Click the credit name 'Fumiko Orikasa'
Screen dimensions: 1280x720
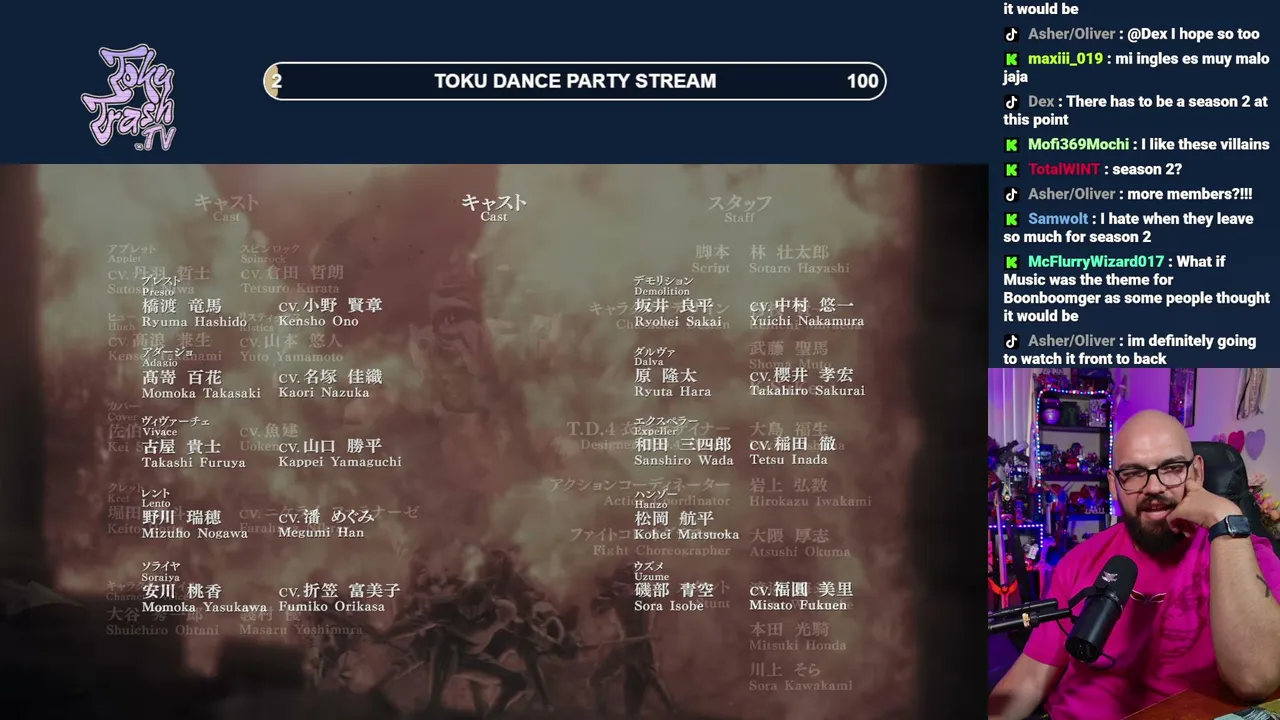331,607
